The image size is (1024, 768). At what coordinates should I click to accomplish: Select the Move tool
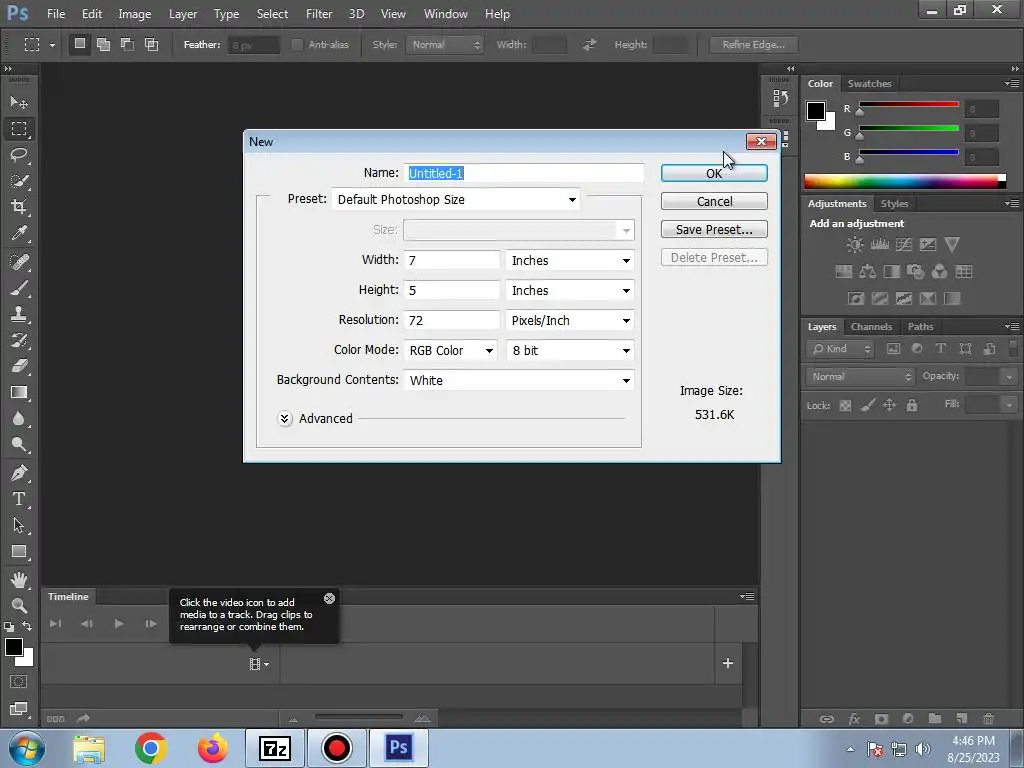[19, 102]
